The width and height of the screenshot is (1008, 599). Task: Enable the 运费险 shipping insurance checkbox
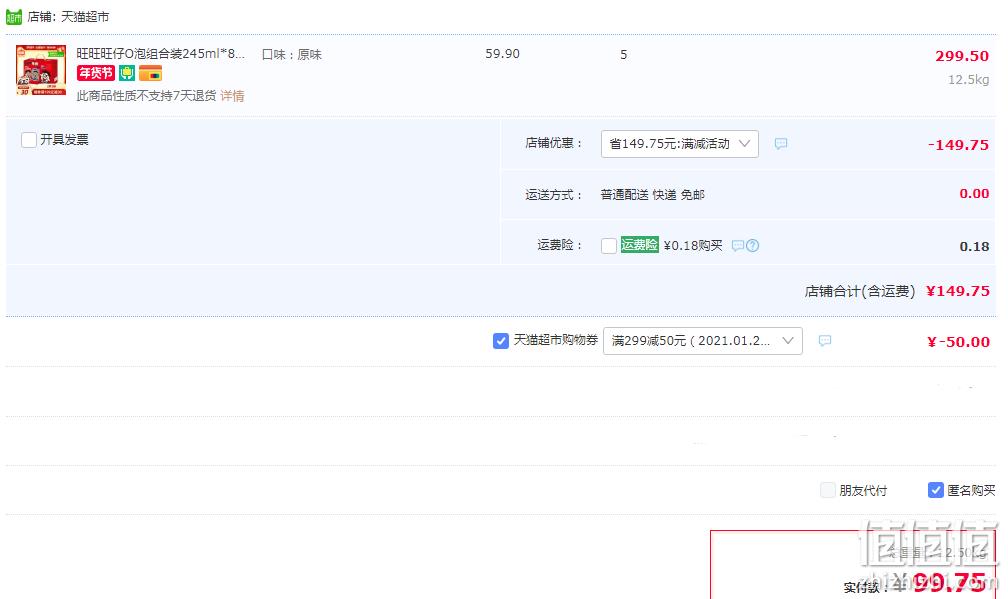pyautogui.click(x=609, y=246)
